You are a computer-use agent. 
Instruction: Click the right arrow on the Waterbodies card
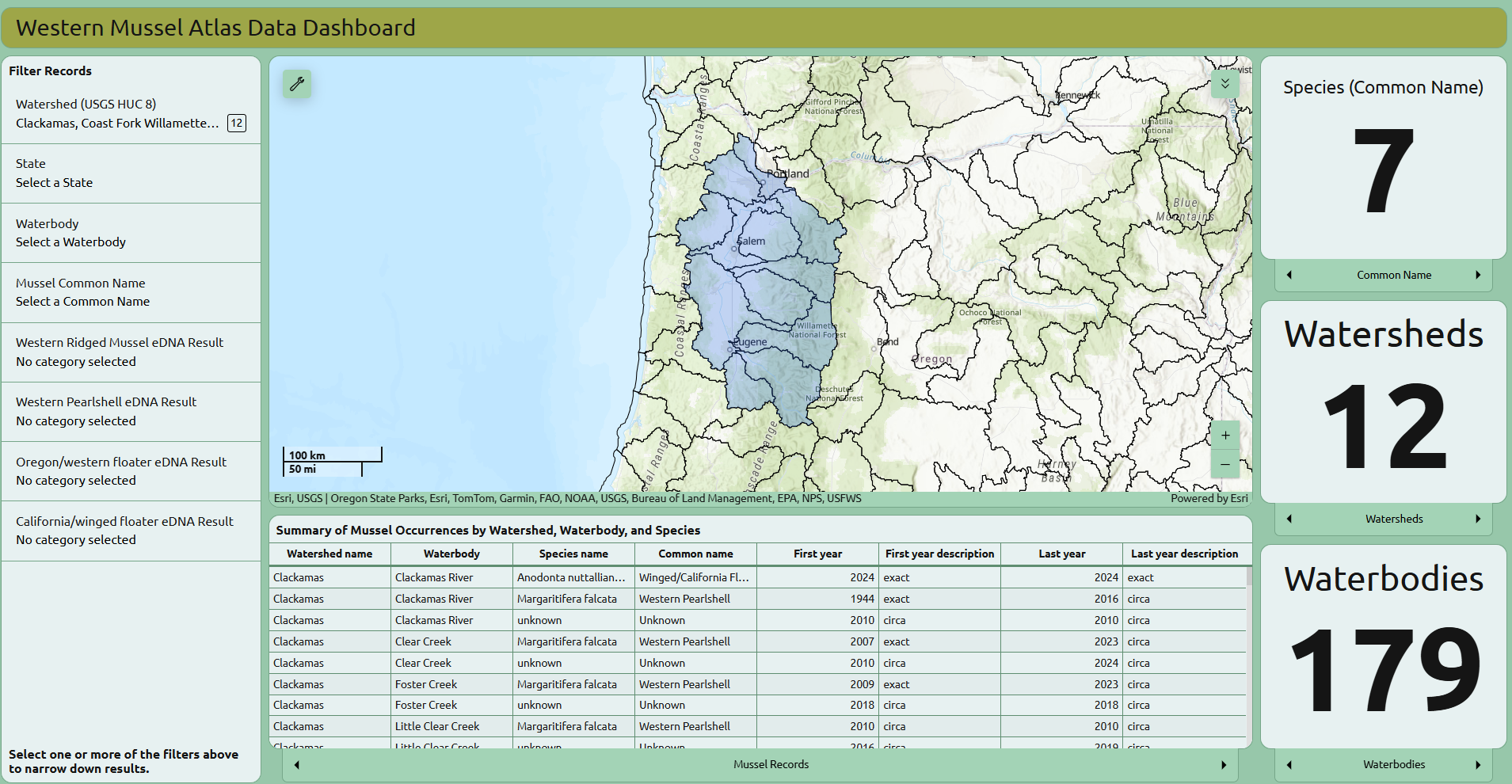tap(1478, 764)
